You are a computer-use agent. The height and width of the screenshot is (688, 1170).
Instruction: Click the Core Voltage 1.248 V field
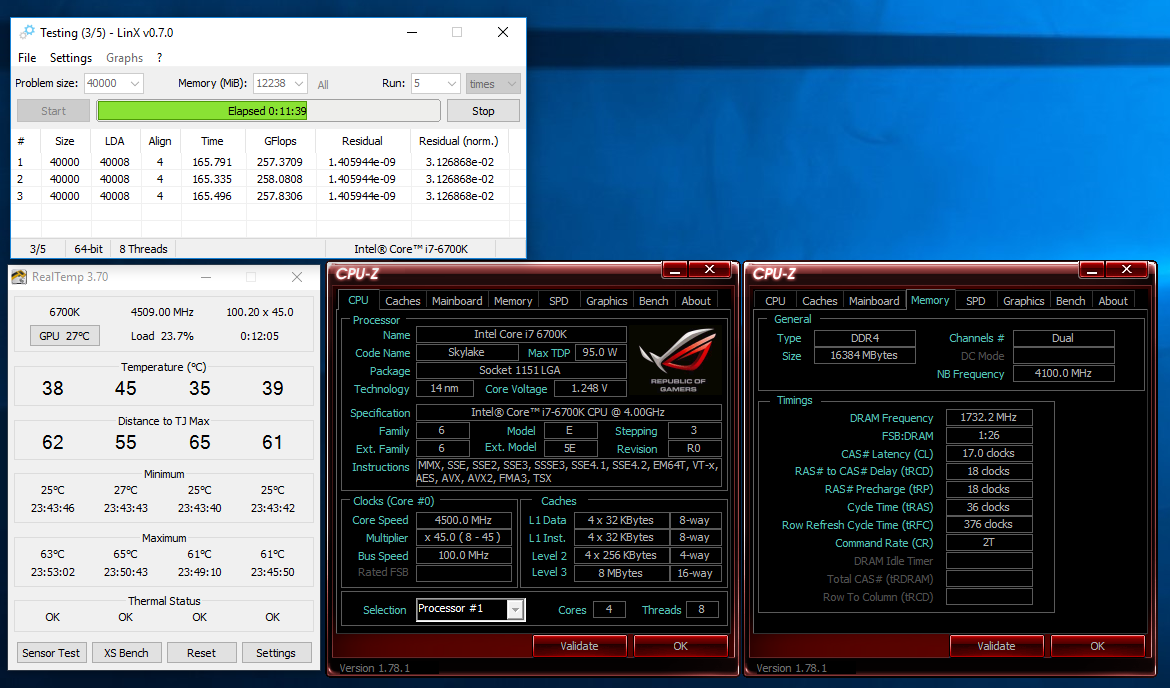[x=589, y=389]
